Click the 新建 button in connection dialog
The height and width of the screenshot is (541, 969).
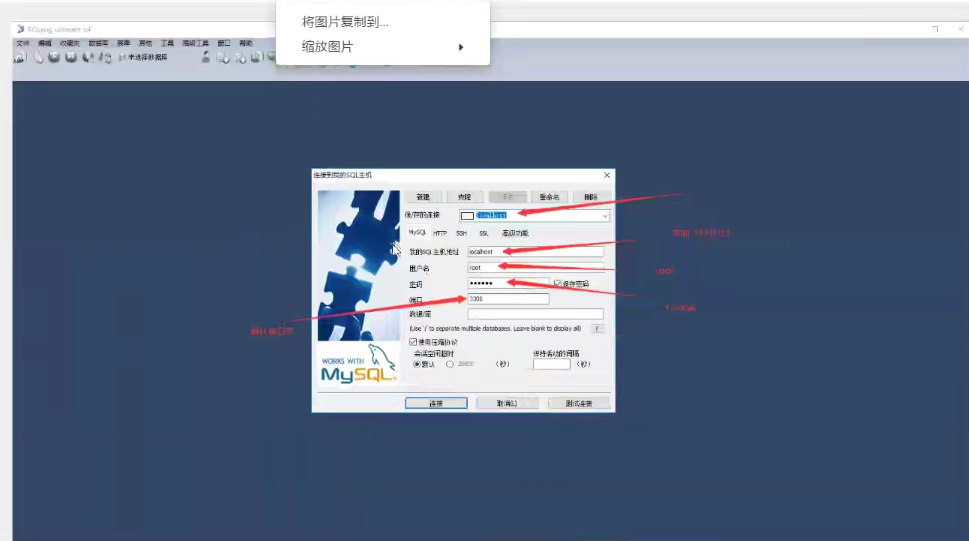(423, 197)
